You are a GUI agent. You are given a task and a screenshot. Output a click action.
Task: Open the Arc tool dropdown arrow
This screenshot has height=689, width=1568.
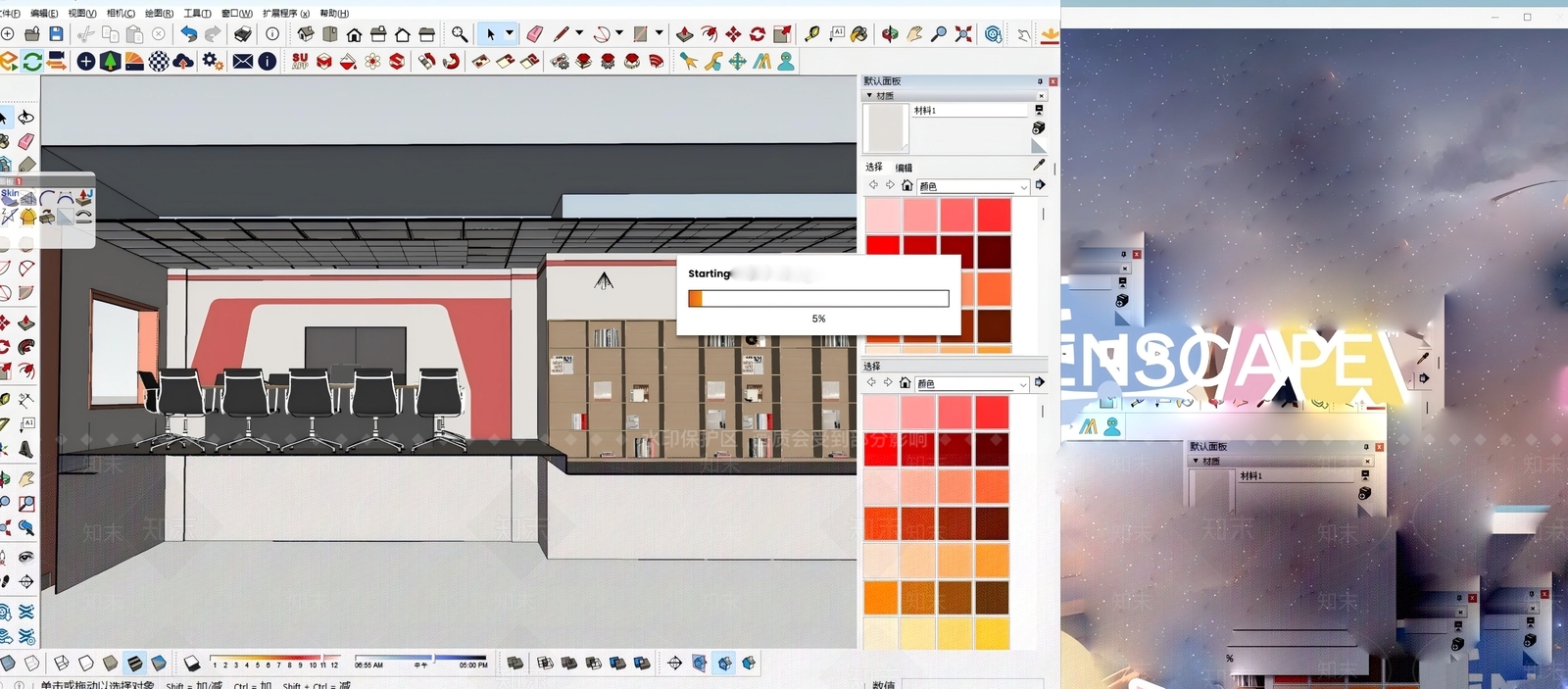click(619, 33)
